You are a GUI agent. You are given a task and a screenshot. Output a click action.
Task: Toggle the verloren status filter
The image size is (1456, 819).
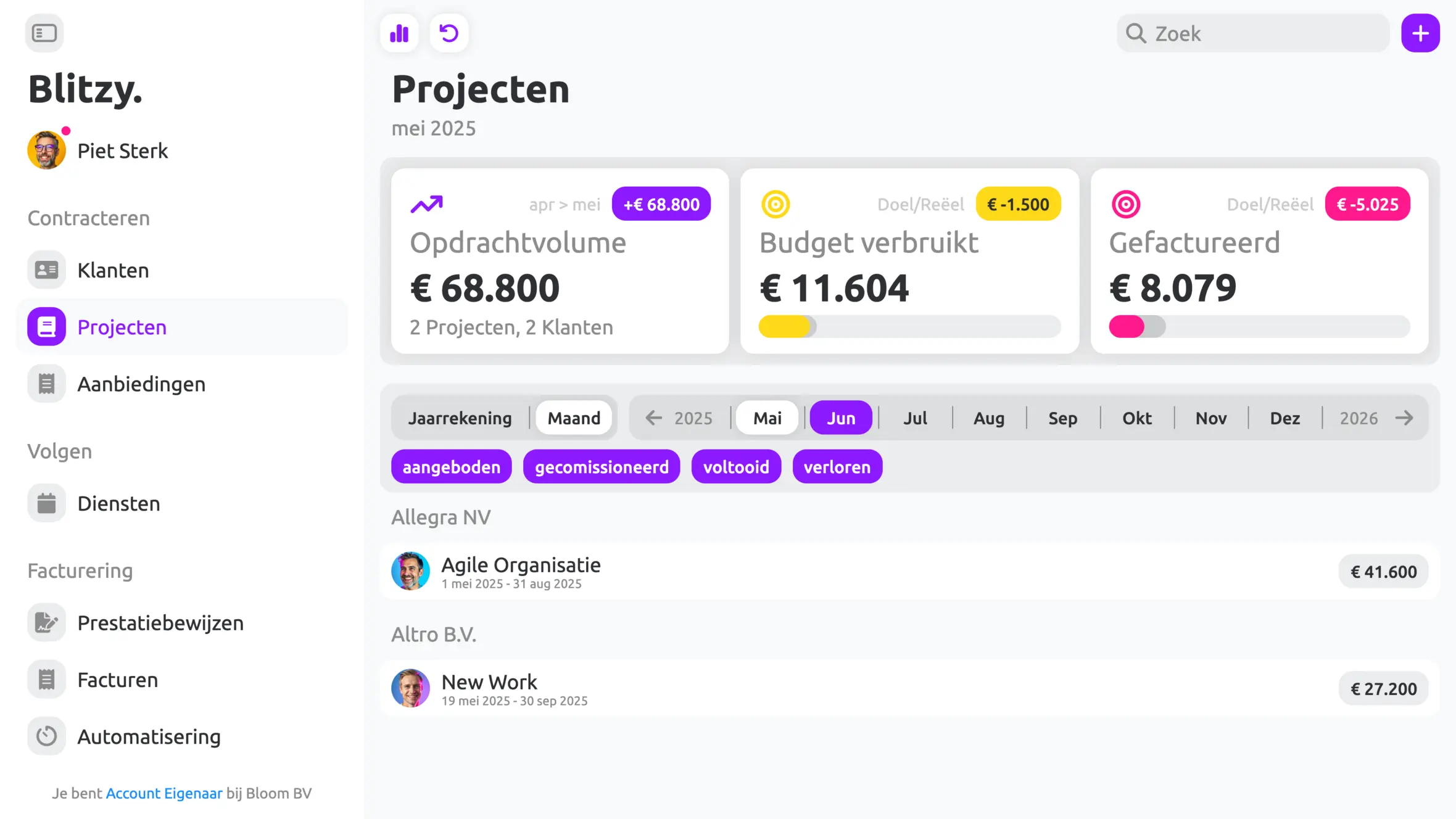click(x=837, y=467)
